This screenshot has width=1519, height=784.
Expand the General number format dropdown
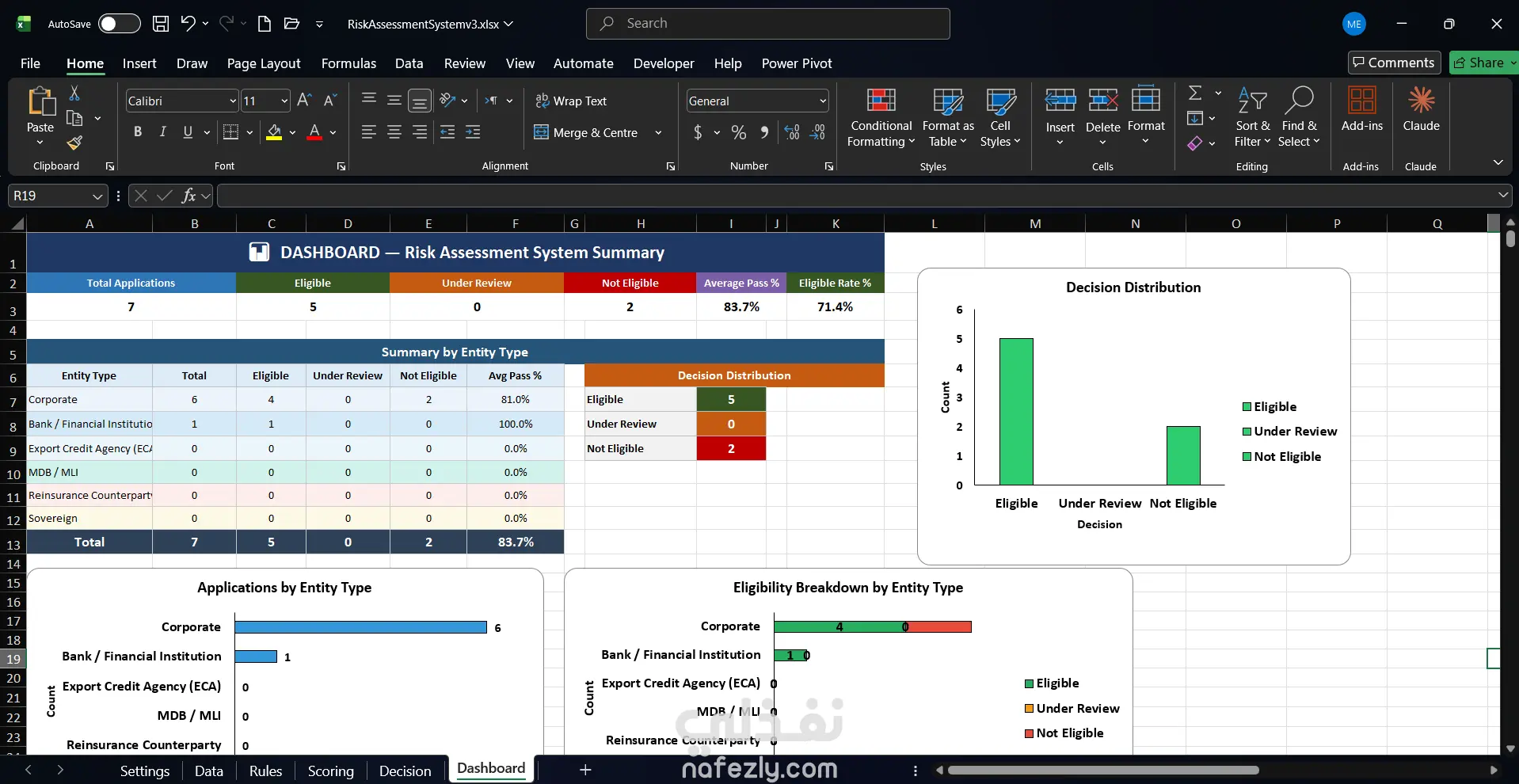pyautogui.click(x=823, y=101)
